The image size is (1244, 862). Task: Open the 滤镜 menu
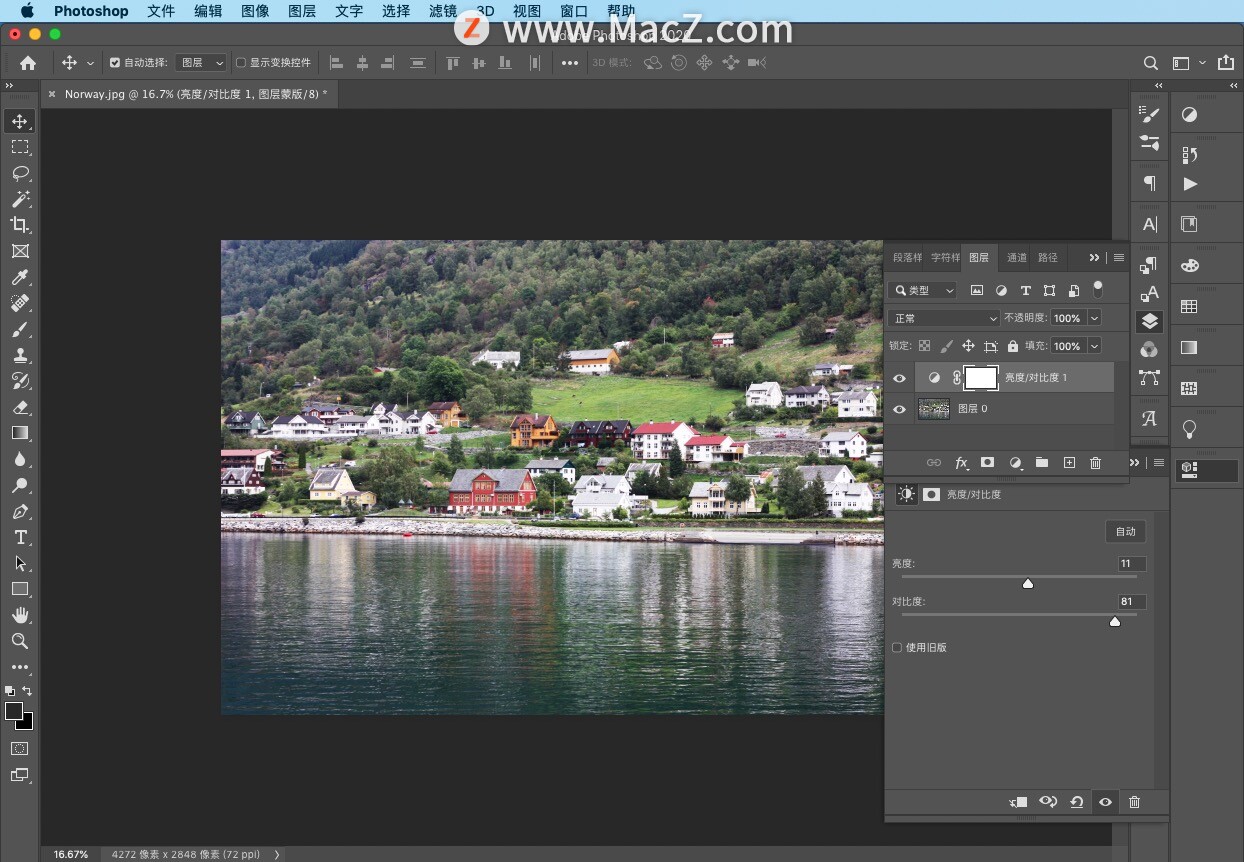[443, 11]
